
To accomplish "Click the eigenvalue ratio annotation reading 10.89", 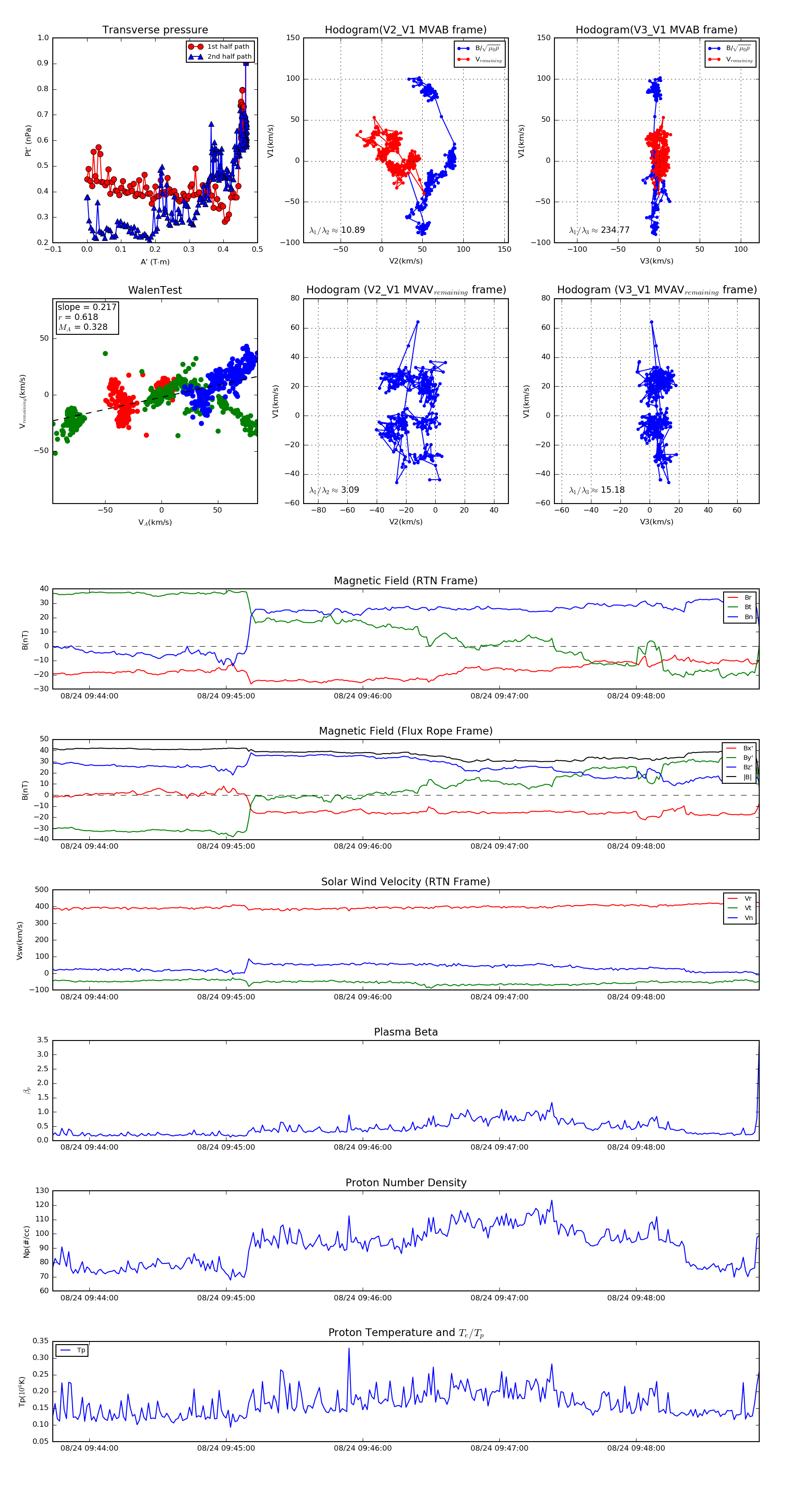I will coord(337,230).
